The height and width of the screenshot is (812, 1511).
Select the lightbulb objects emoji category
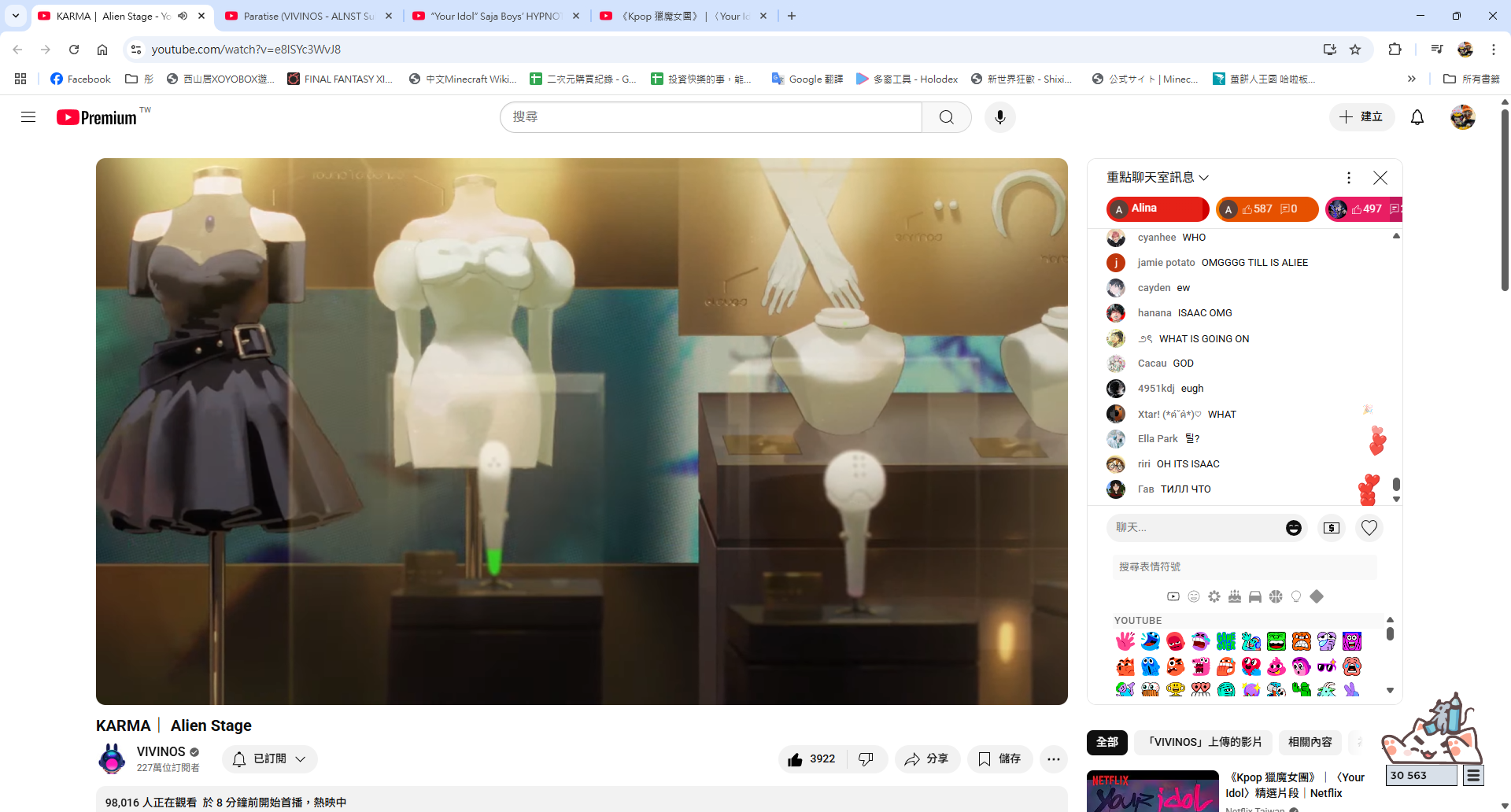[1296, 596]
